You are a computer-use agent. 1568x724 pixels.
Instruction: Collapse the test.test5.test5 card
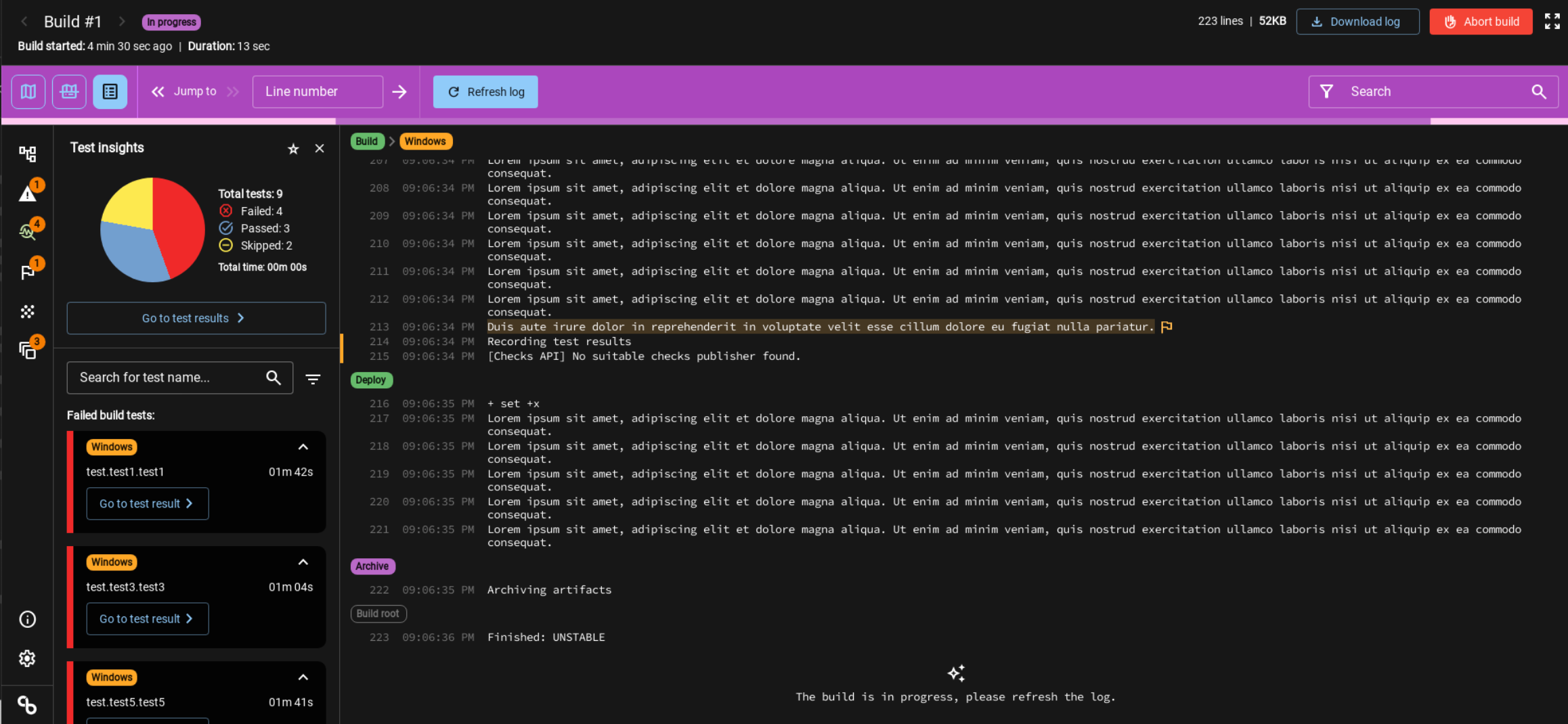(303, 677)
